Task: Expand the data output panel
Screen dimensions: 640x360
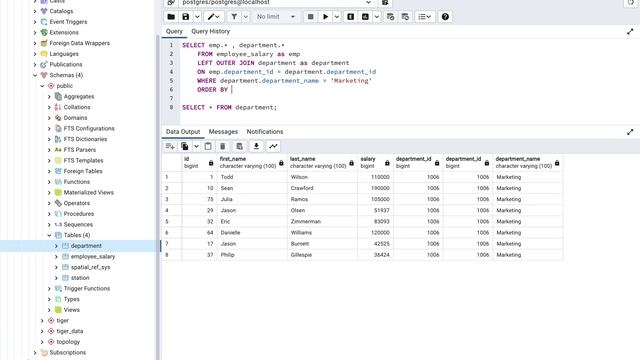Action: click(x=630, y=132)
